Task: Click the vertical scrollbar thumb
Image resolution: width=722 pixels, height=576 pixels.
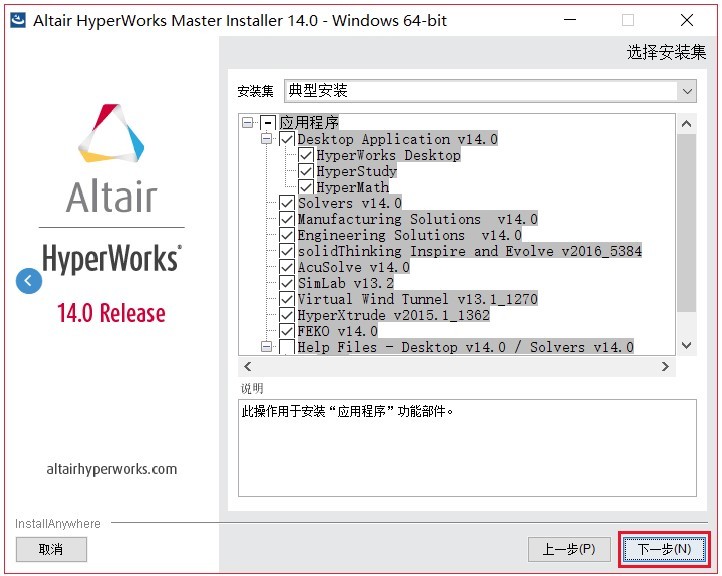Action: coord(687,223)
